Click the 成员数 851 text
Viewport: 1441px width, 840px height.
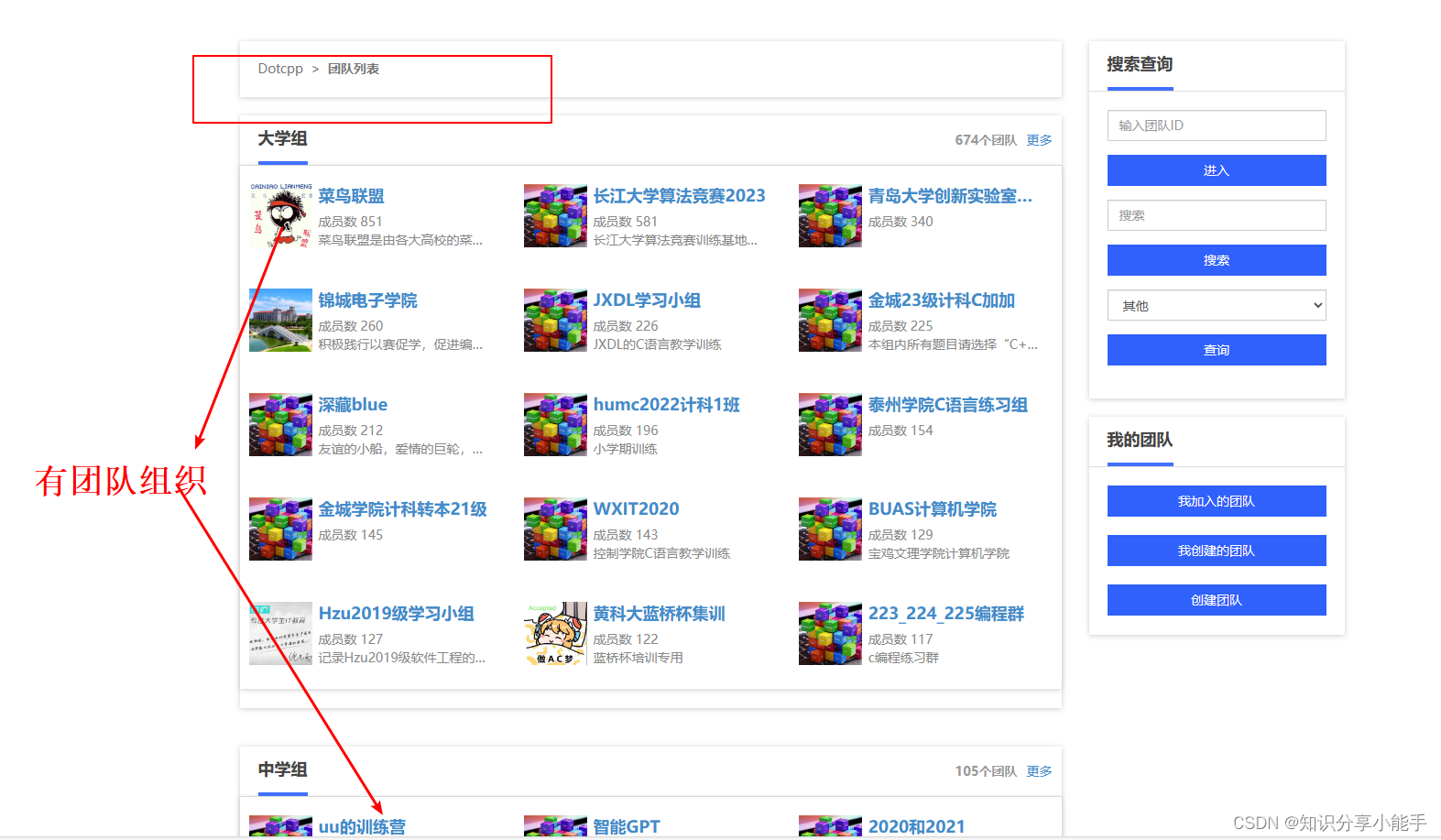point(350,222)
